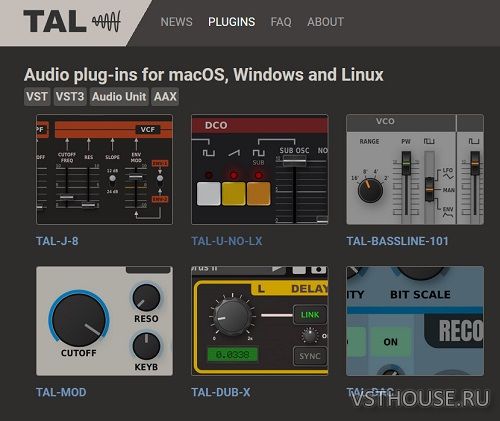The image size is (500, 421).
Task: Follow the TAL-U-NO-LX link
Action: pyautogui.click(x=227, y=241)
